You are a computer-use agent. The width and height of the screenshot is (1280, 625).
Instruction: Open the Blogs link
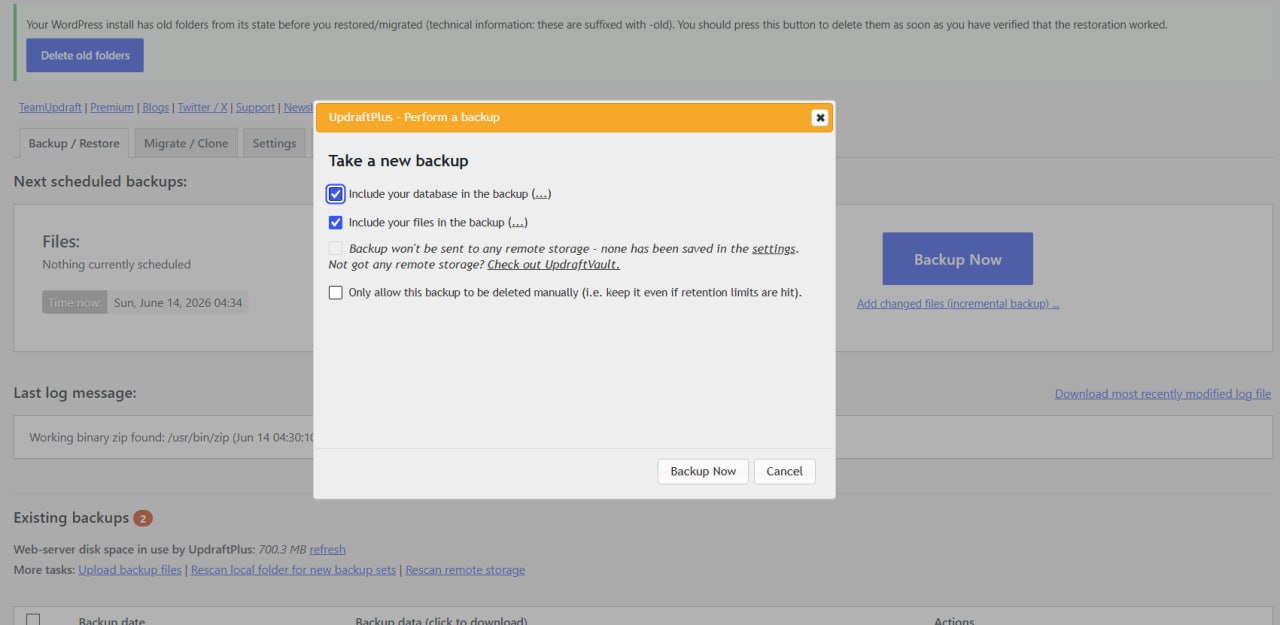[x=156, y=108]
